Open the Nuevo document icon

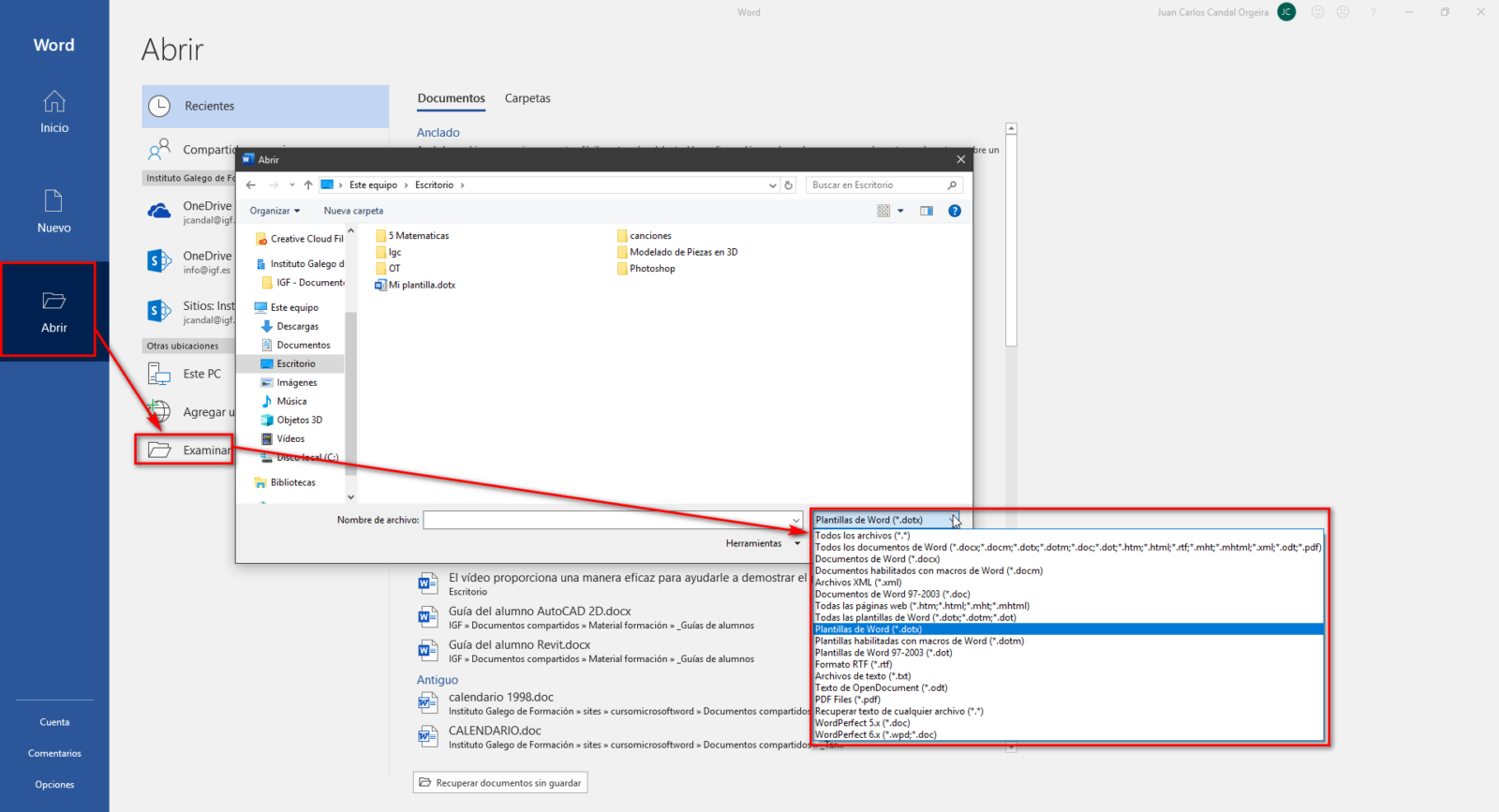tap(54, 200)
